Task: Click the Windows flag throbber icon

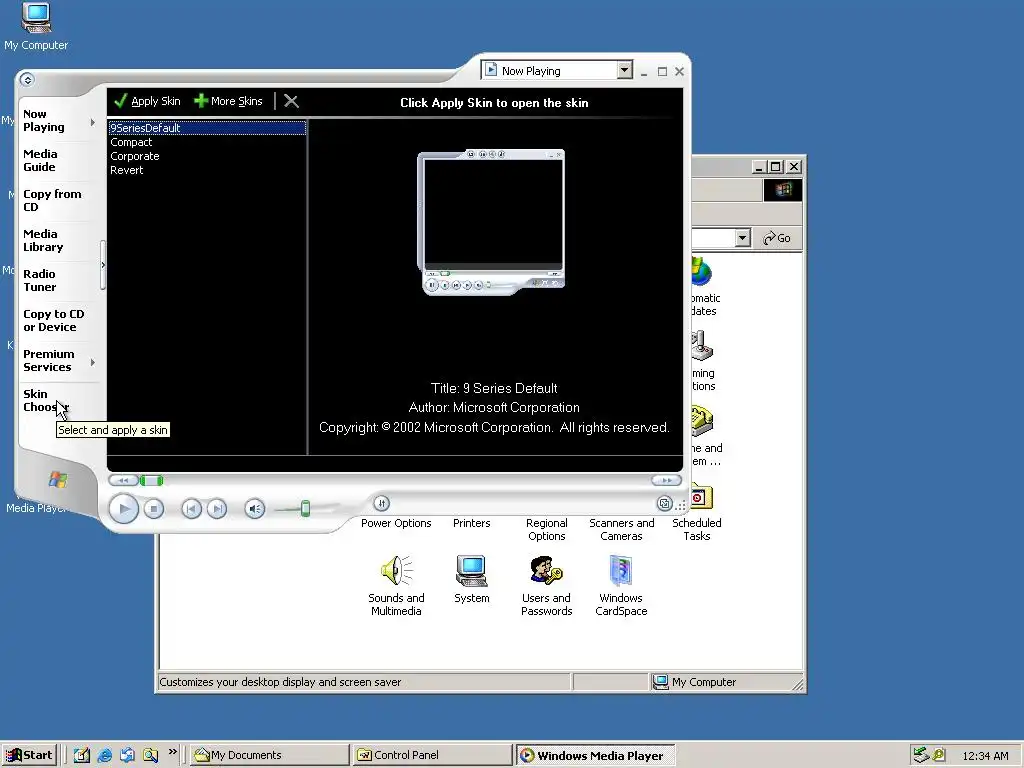Action: 783,190
